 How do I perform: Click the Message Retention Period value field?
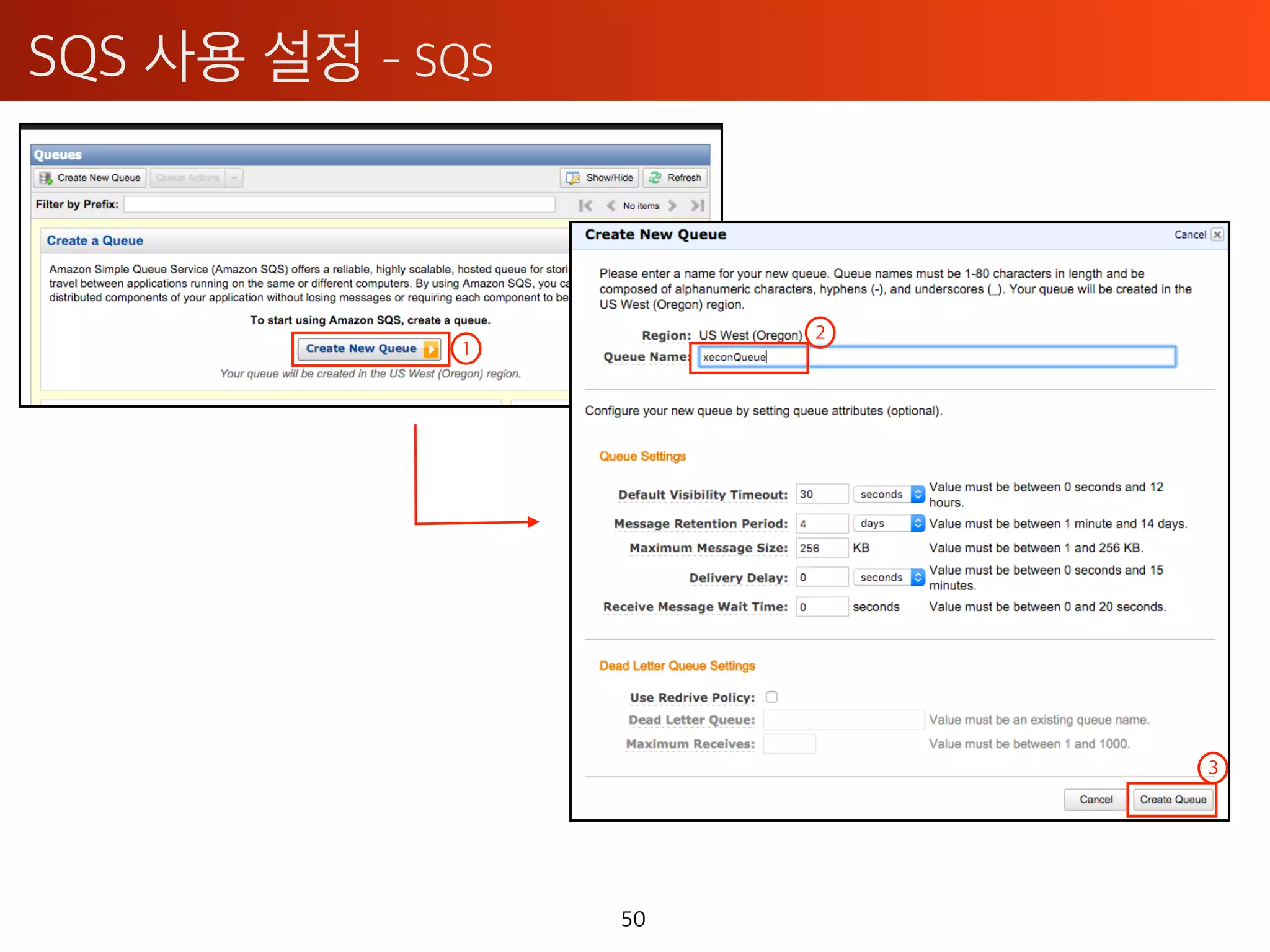coord(822,524)
